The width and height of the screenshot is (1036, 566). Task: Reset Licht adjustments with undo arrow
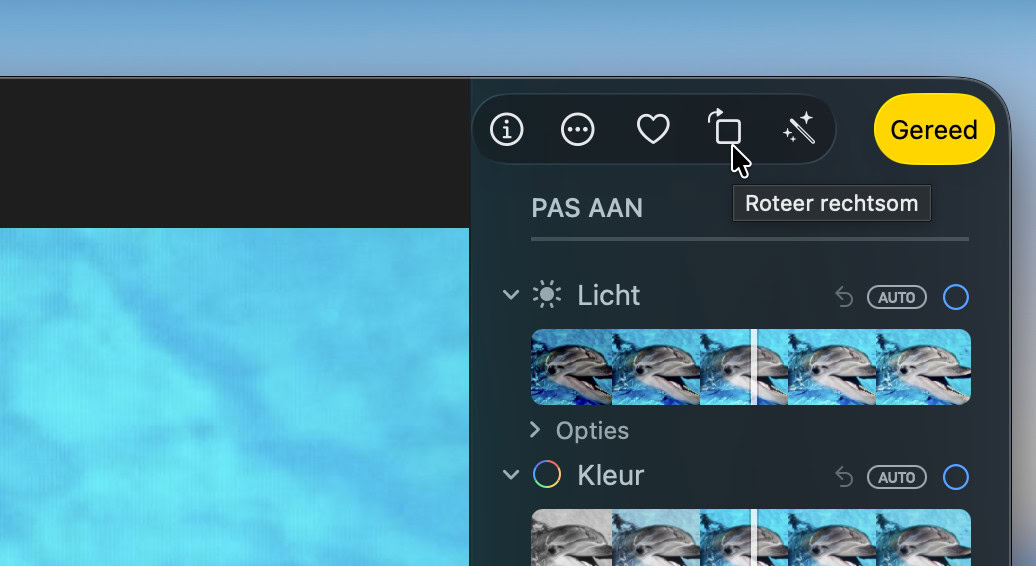844,297
